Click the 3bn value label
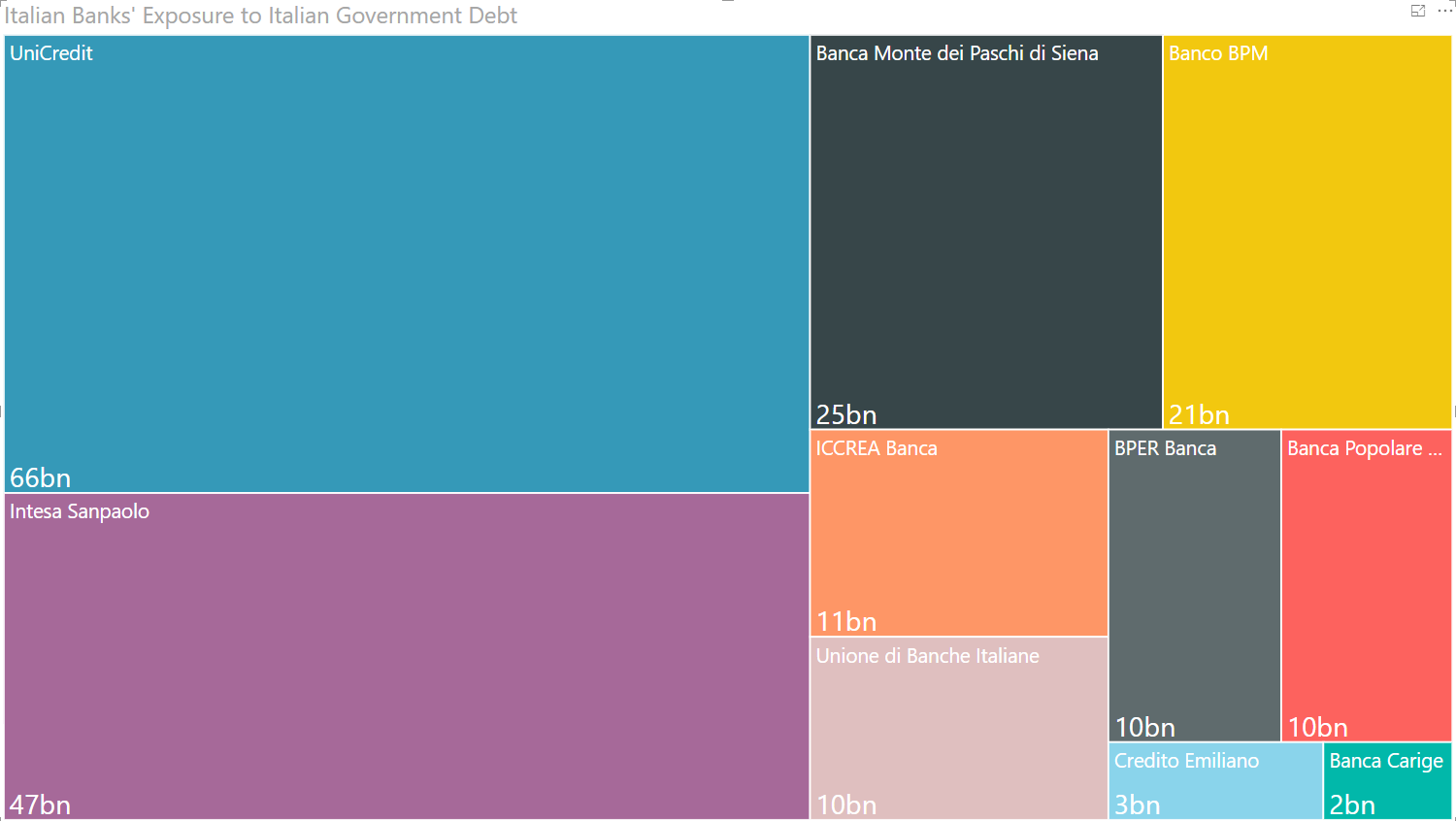The height and width of the screenshot is (821, 1456). coord(1138,805)
